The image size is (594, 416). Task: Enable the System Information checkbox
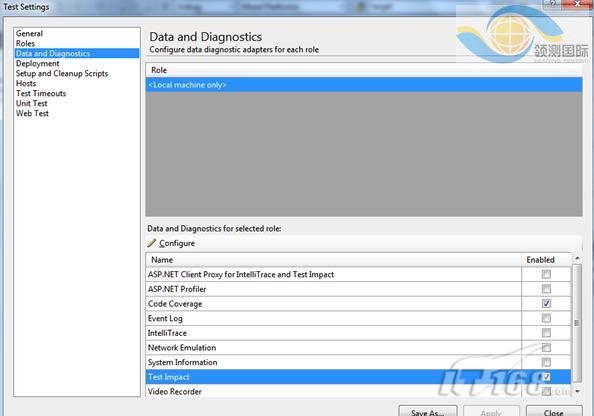[546, 362]
